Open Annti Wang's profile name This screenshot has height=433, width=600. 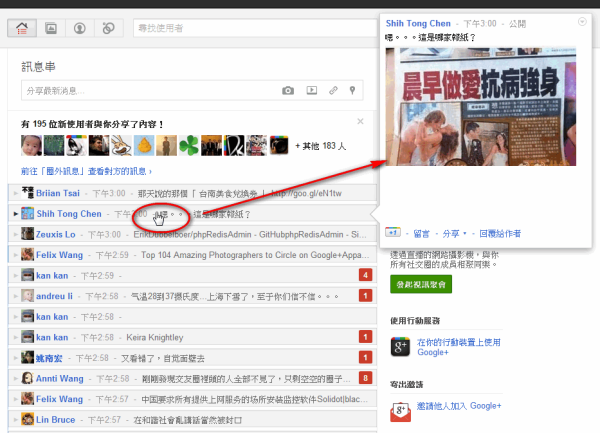pyautogui.click(x=60, y=379)
